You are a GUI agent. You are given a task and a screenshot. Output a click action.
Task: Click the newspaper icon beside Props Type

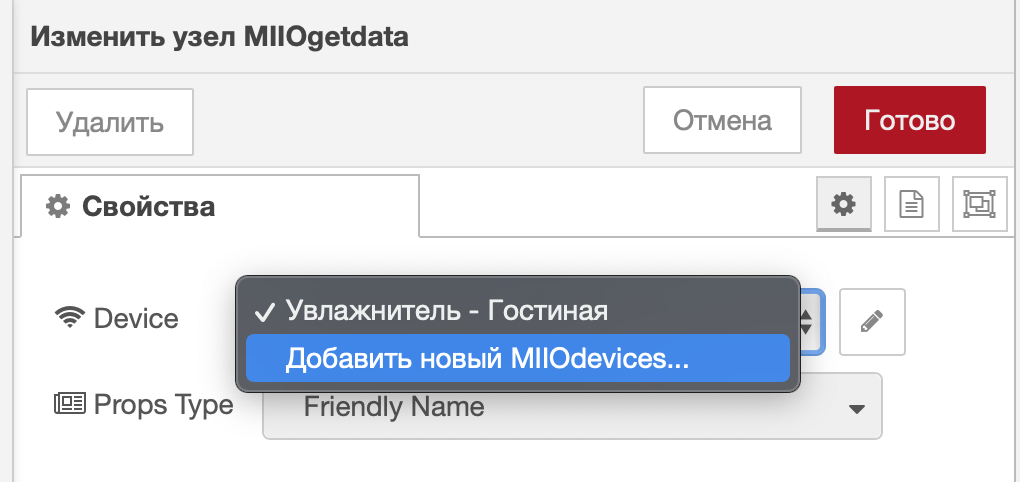pyautogui.click(x=70, y=405)
